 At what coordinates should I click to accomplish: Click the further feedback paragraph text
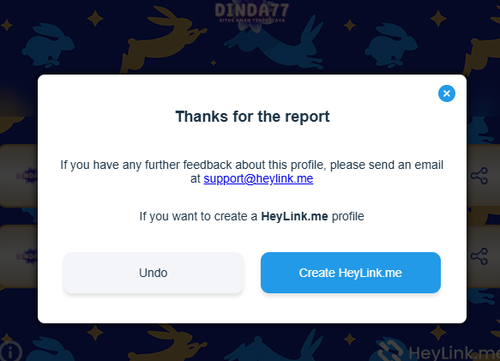[x=252, y=172]
